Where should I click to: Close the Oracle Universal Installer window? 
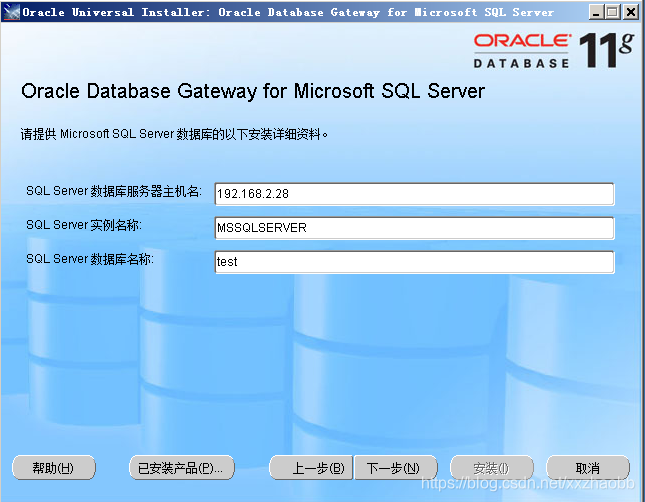pyautogui.click(x=630, y=12)
